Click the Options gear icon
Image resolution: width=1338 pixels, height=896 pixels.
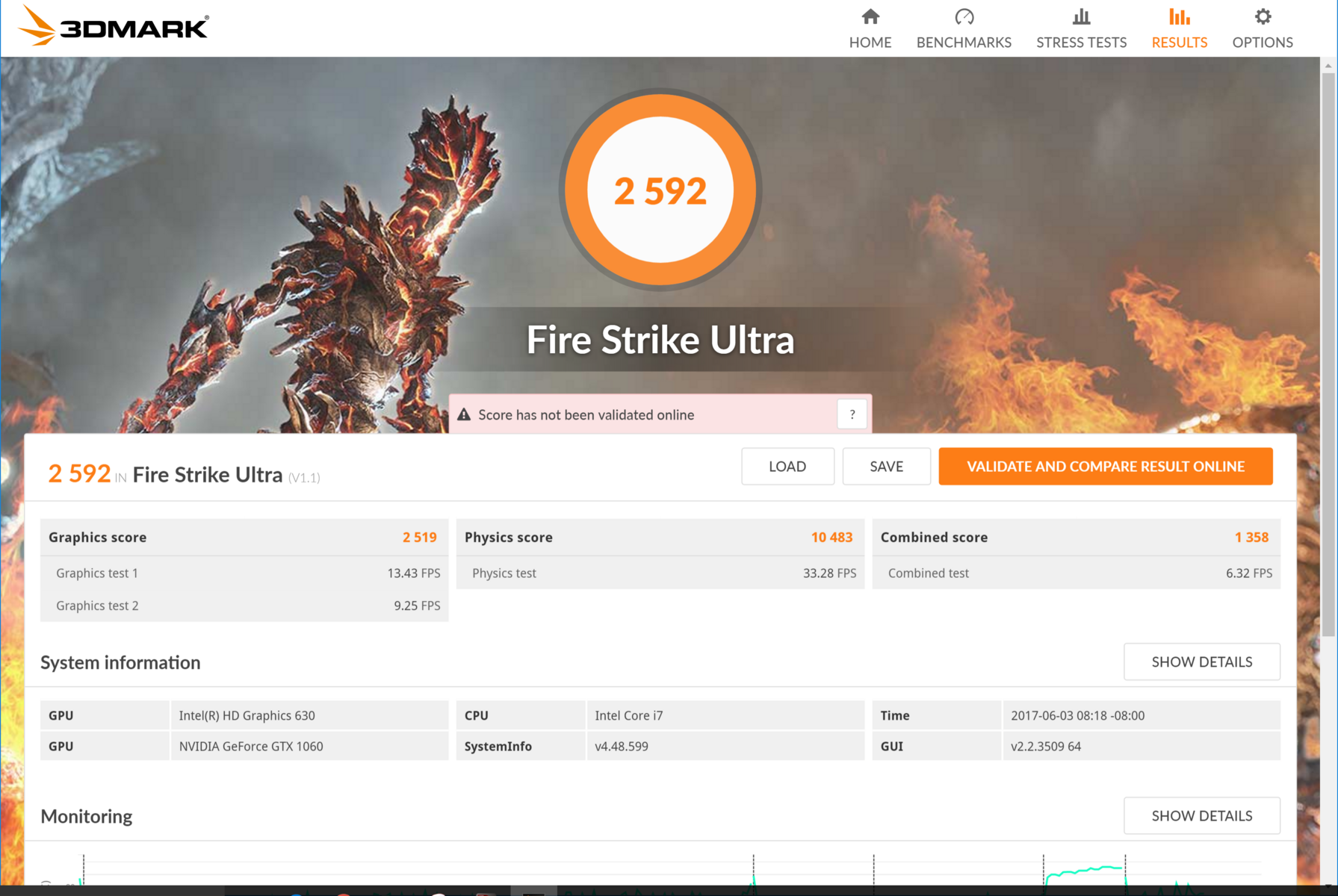pyautogui.click(x=1263, y=16)
